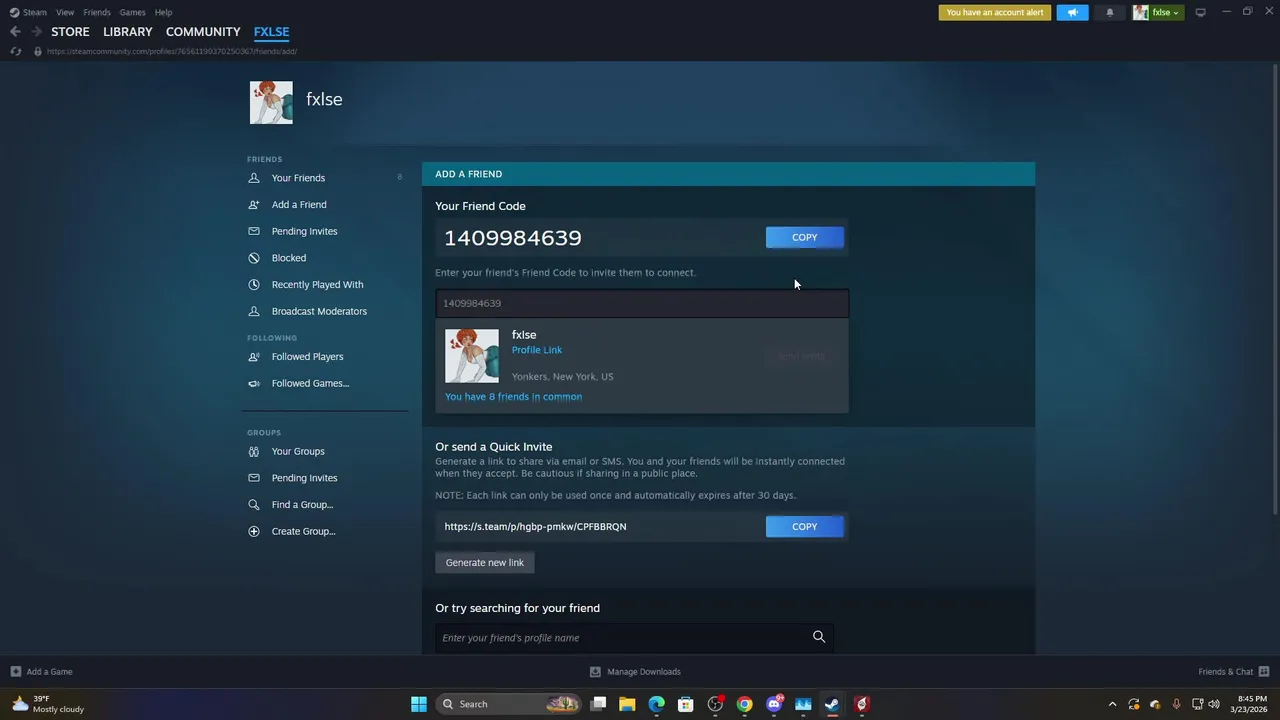Click the quick invite URL text
Screen dimensions: 1280x720
[x=535, y=526]
